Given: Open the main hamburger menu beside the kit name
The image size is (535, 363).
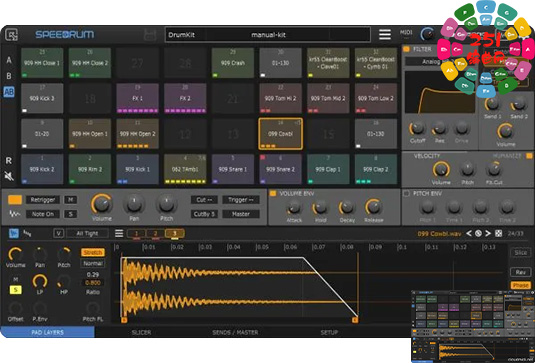Looking at the screenshot, I should pos(385,34).
